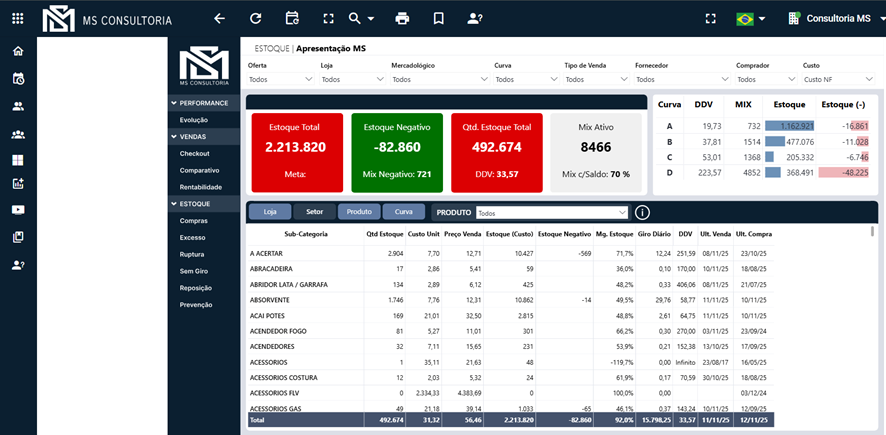Toggle the Setor view button
Image resolution: width=886 pixels, height=435 pixels.
[314, 212]
